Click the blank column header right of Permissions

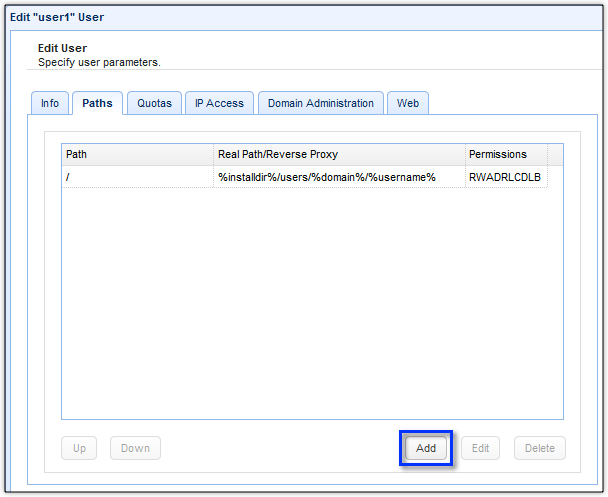click(x=555, y=154)
